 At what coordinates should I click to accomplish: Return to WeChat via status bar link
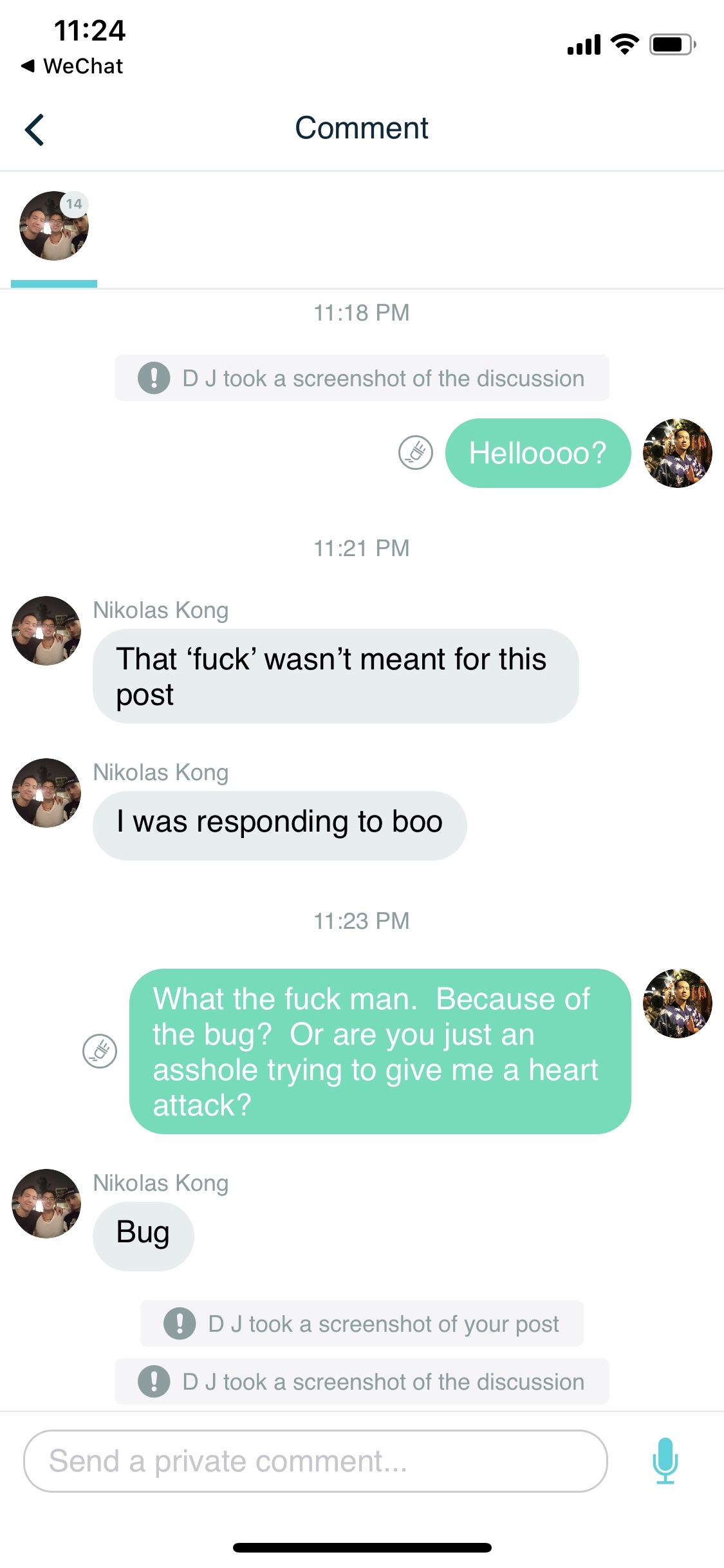coord(72,66)
